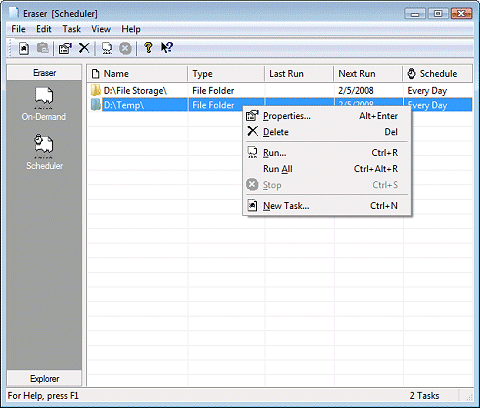Click the Properties toolbar icon
This screenshot has width=480, height=408.
point(65,49)
